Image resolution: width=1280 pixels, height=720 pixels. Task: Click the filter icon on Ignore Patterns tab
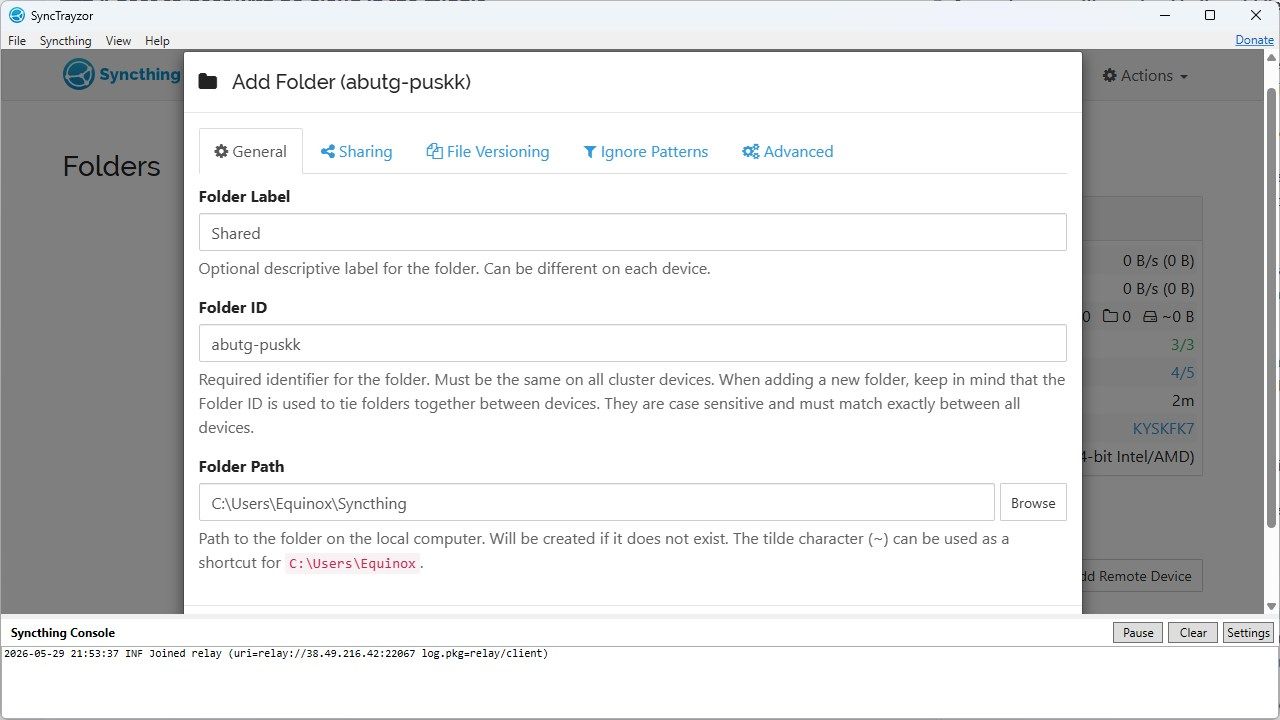tap(590, 152)
